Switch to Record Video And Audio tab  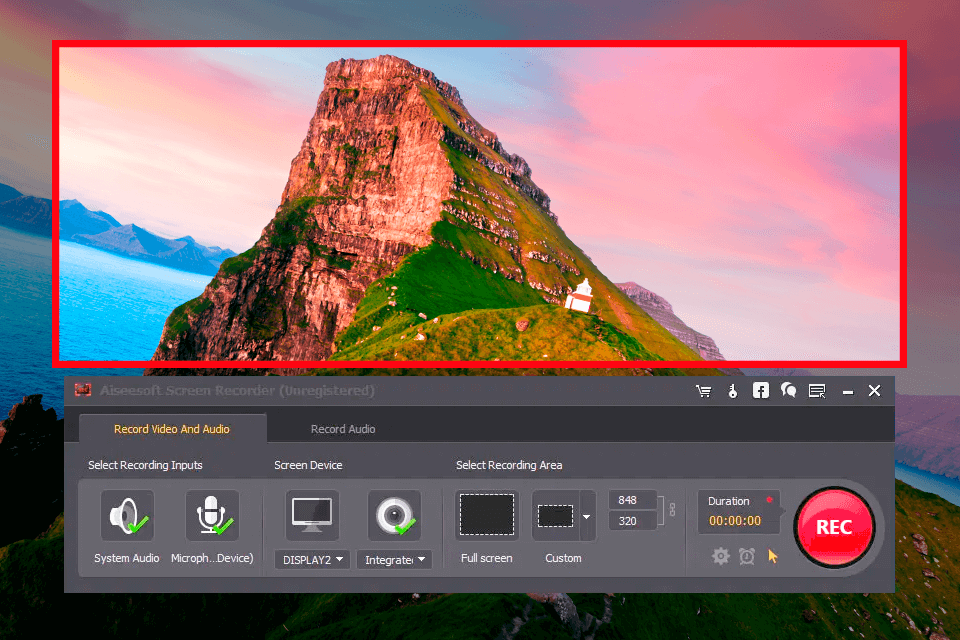(172, 429)
